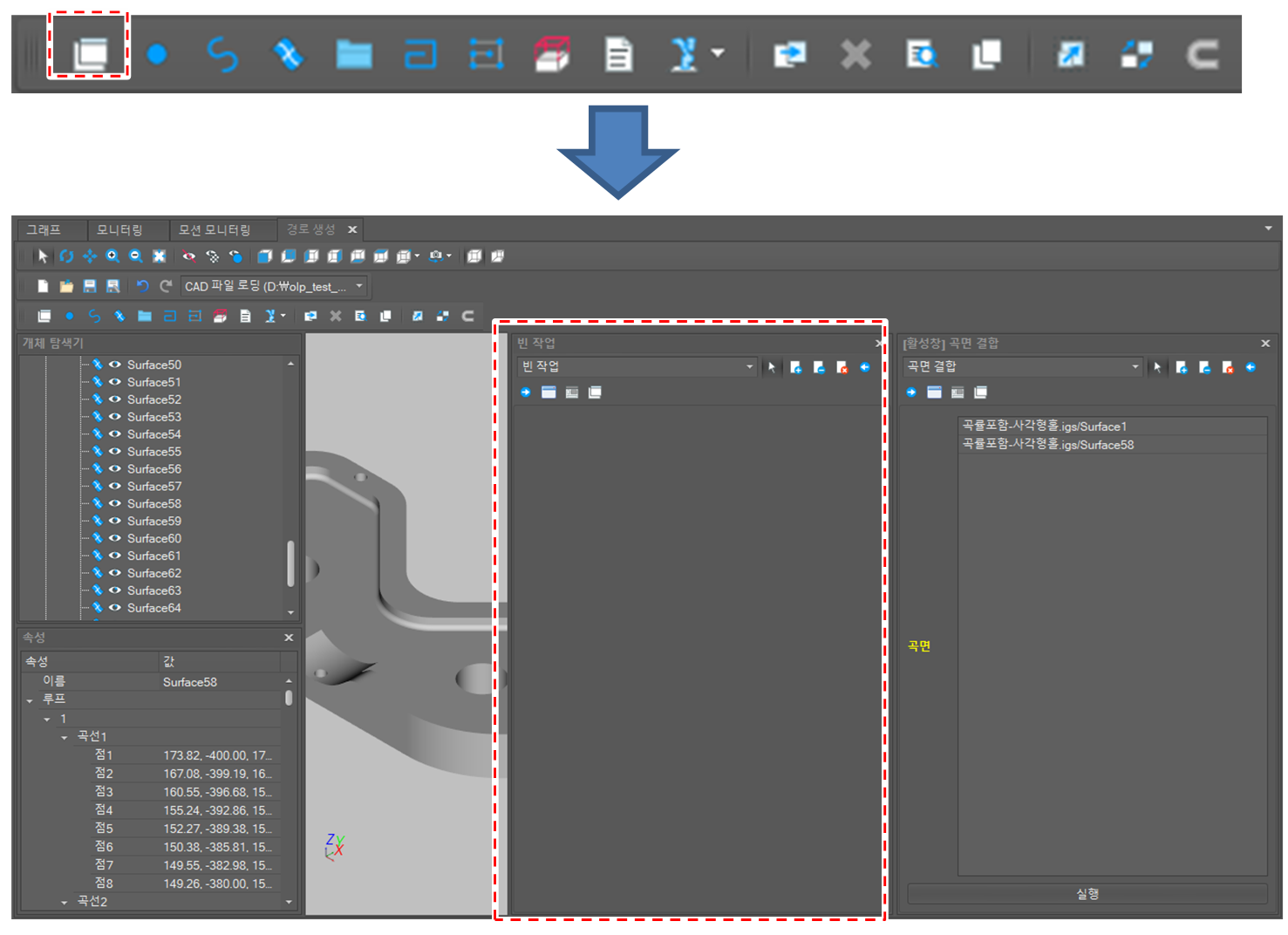
Task: Open the 곡면 결합 task dropdown
Action: click(1135, 367)
